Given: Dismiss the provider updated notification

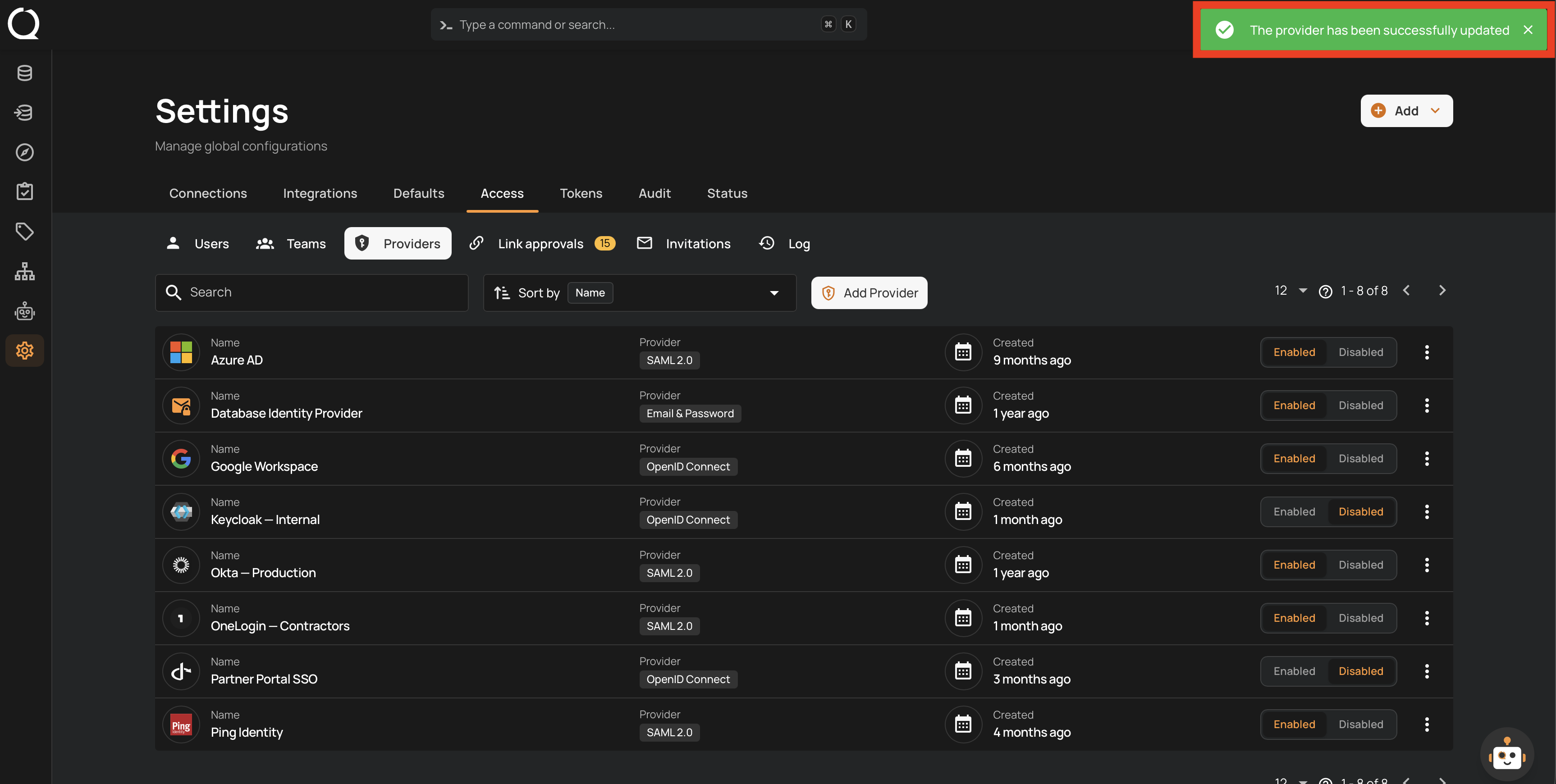Looking at the screenshot, I should [x=1528, y=30].
